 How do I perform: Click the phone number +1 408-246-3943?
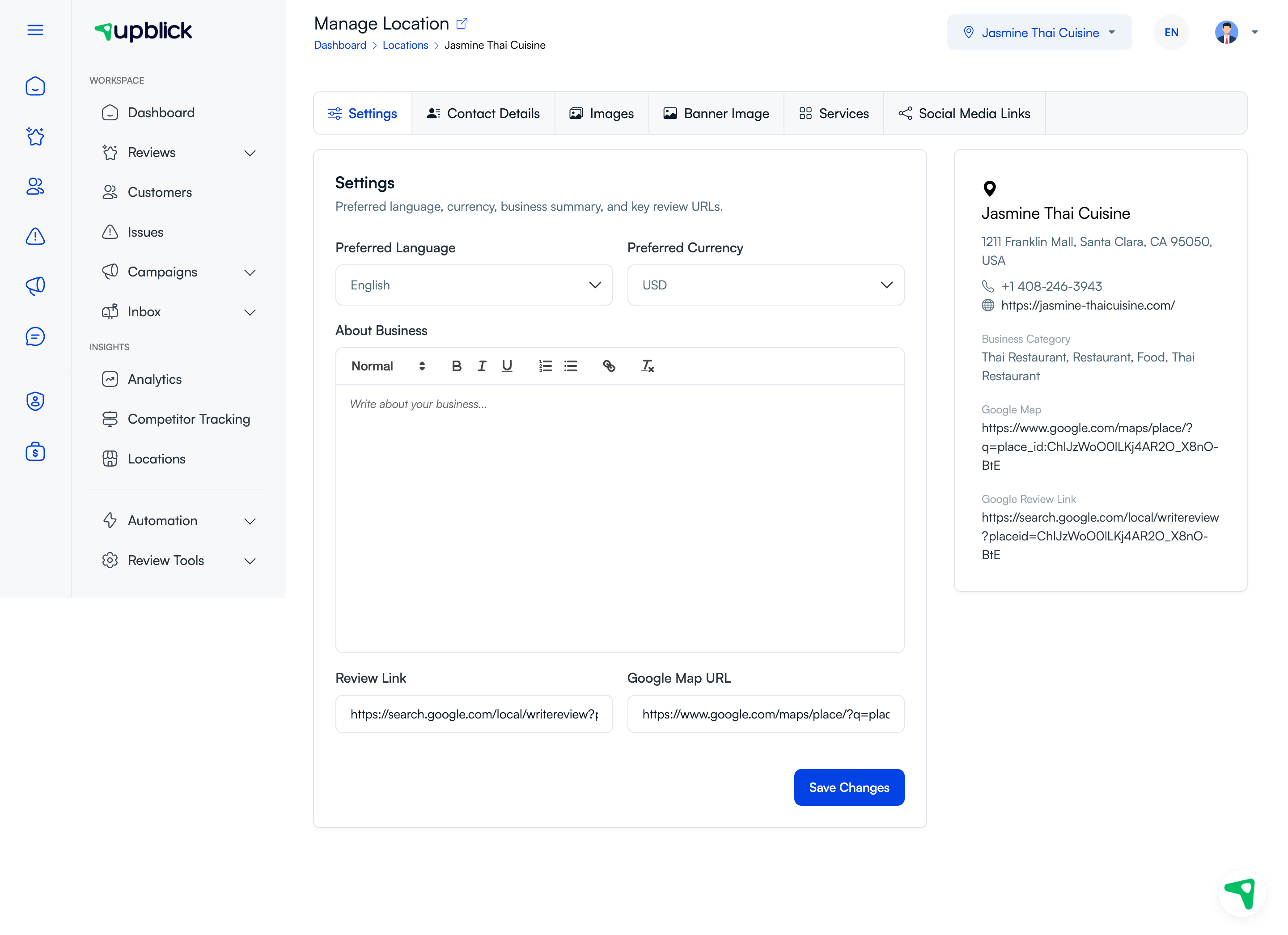pyautogui.click(x=1051, y=286)
